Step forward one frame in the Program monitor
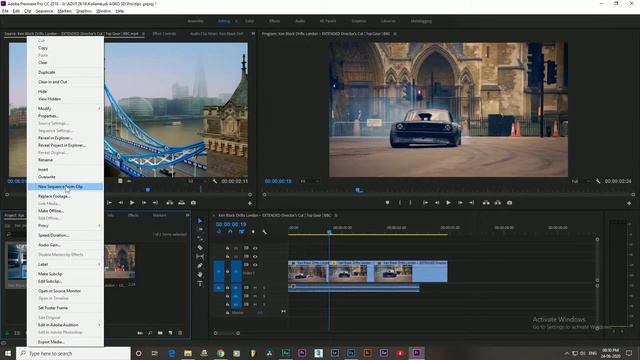Screen dimensions: 640x360 coord(460,202)
